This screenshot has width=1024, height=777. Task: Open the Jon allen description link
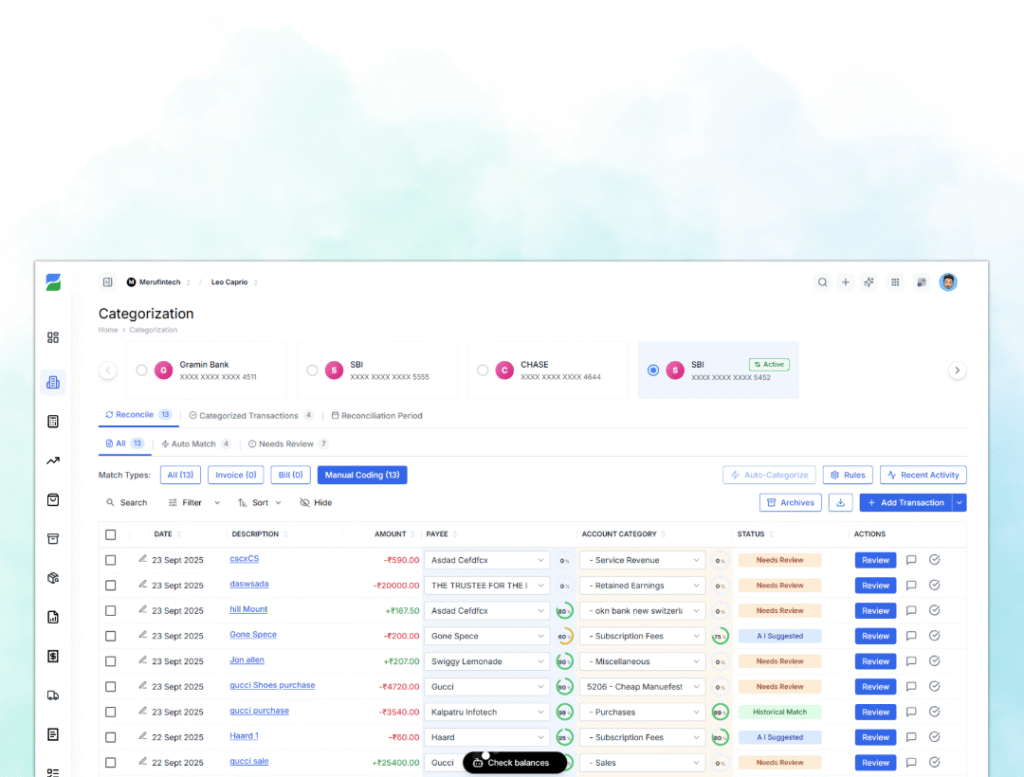[x=246, y=660]
